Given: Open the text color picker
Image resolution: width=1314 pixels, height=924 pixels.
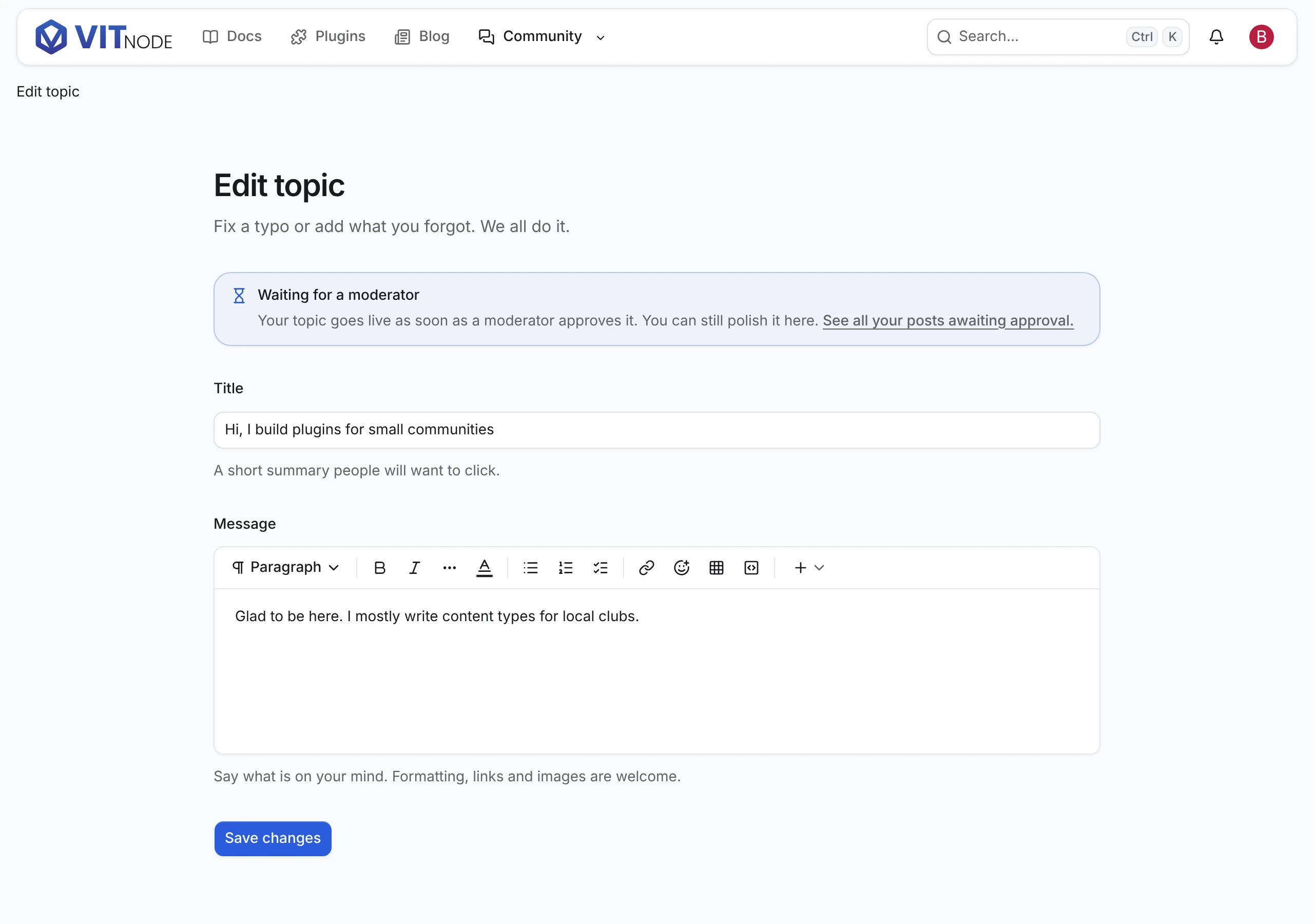Looking at the screenshot, I should 484,567.
